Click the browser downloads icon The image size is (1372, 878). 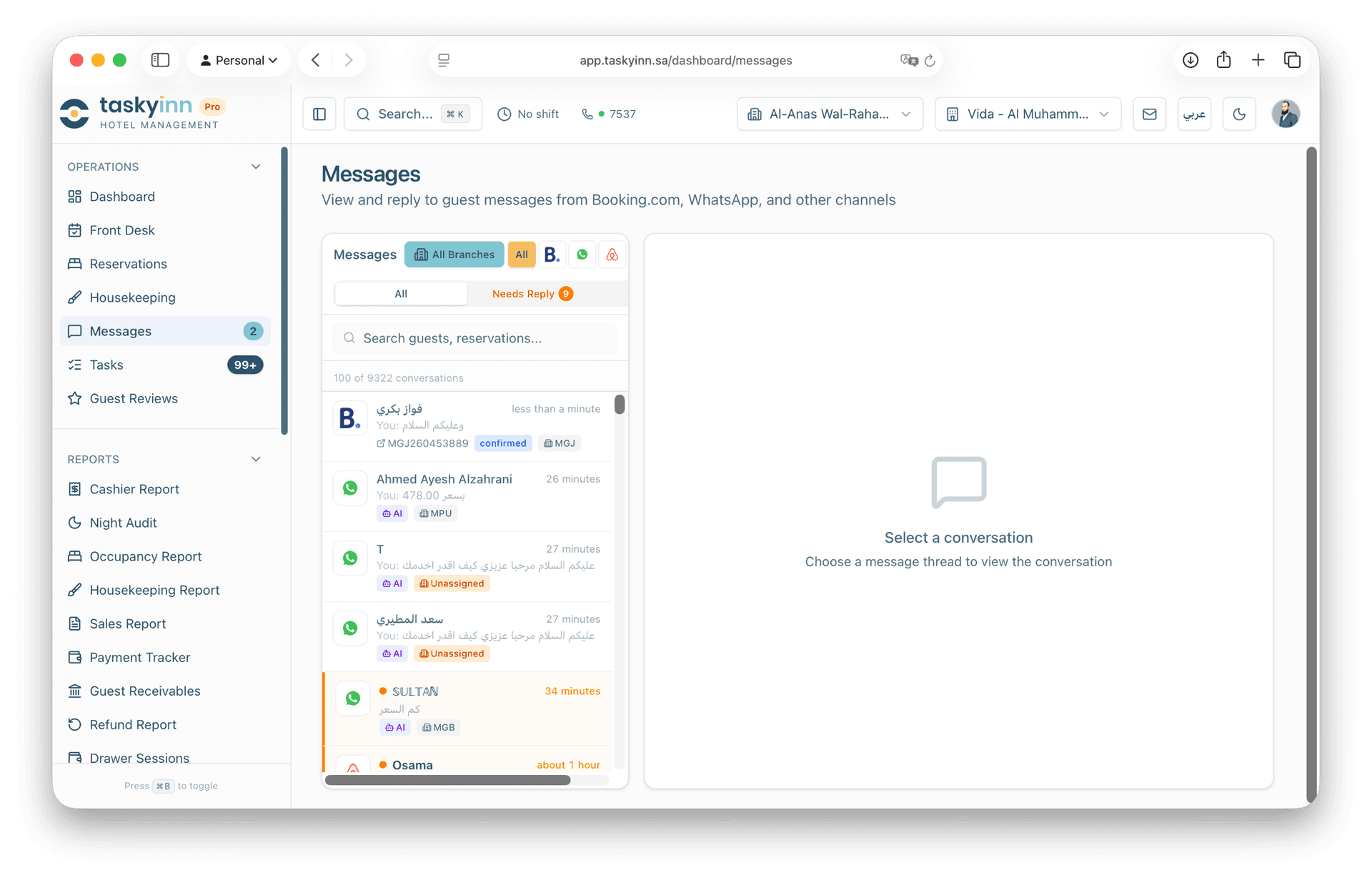[x=1190, y=60]
